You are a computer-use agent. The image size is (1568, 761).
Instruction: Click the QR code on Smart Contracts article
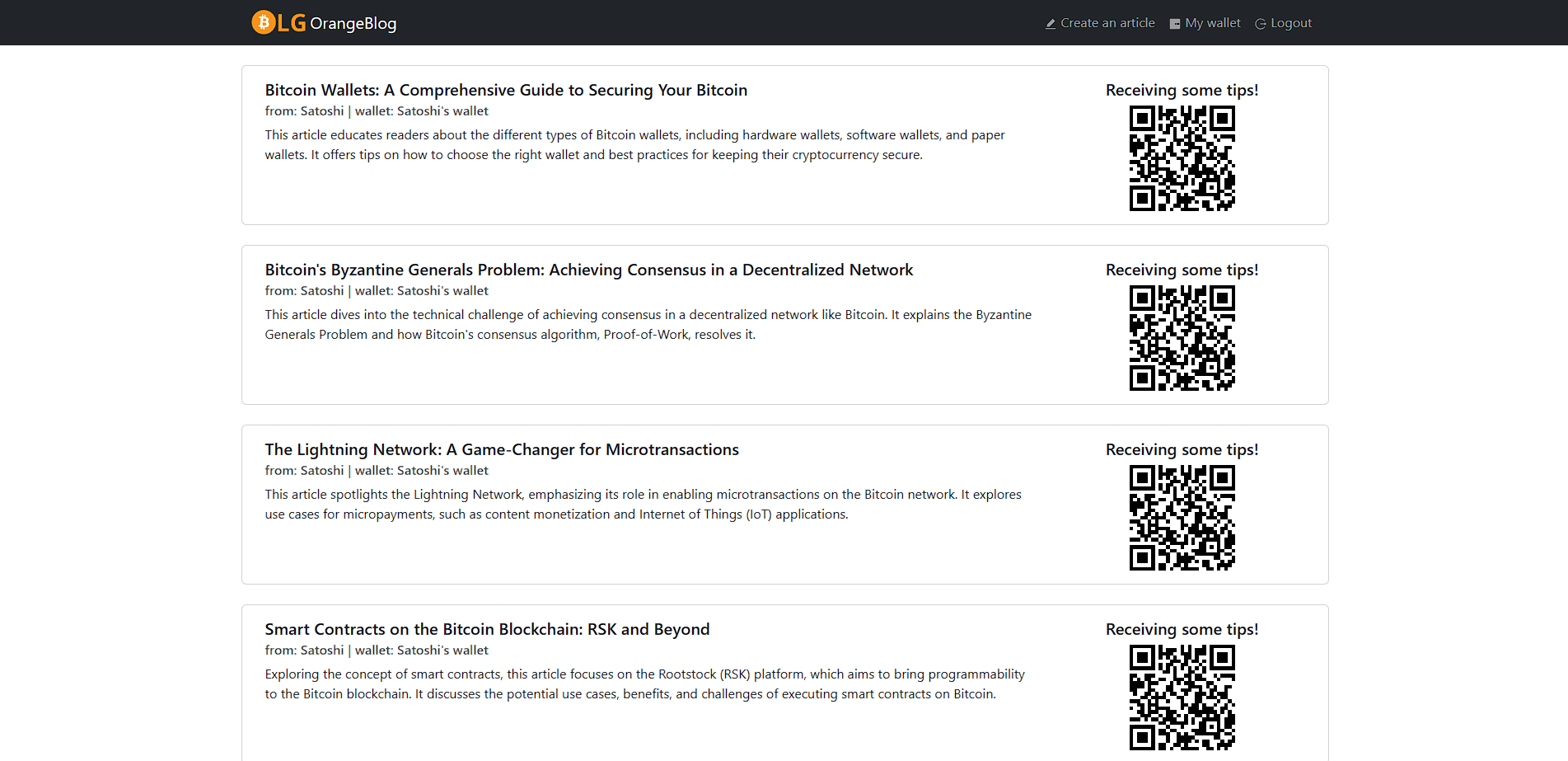point(1182,698)
